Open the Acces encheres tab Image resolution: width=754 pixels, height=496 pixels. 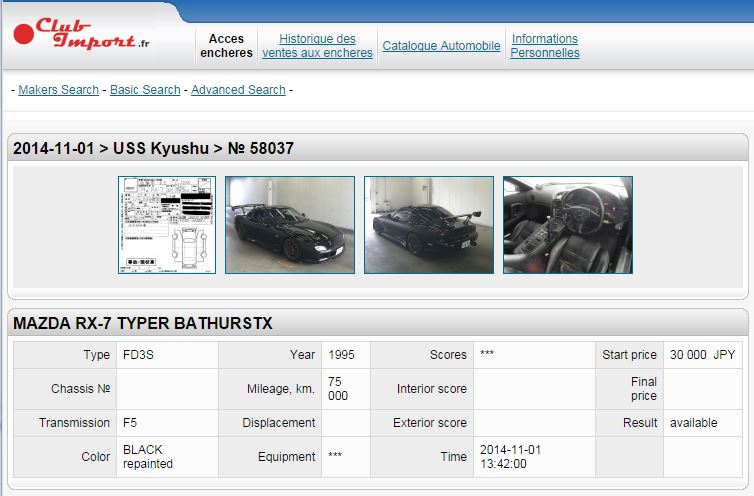click(x=226, y=46)
